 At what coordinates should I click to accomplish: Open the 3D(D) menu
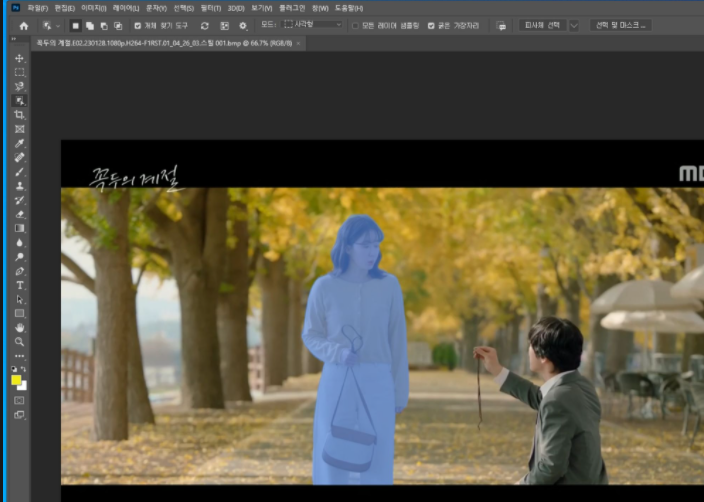(x=236, y=8)
